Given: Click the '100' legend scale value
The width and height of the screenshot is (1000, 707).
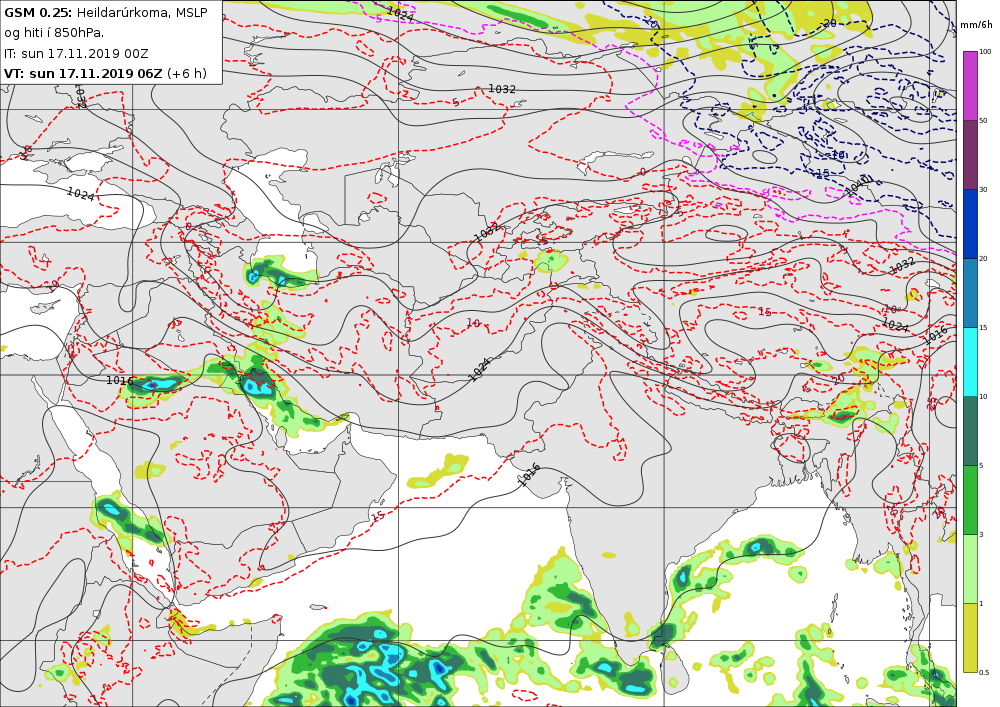Looking at the screenshot, I should (x=985, y=52).
